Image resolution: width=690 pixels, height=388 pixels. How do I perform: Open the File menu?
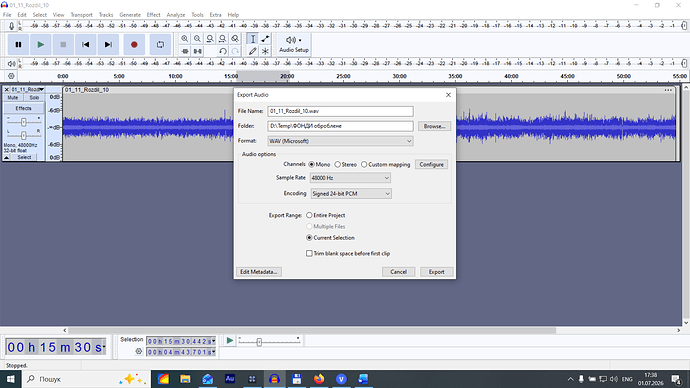click(7, 15)
